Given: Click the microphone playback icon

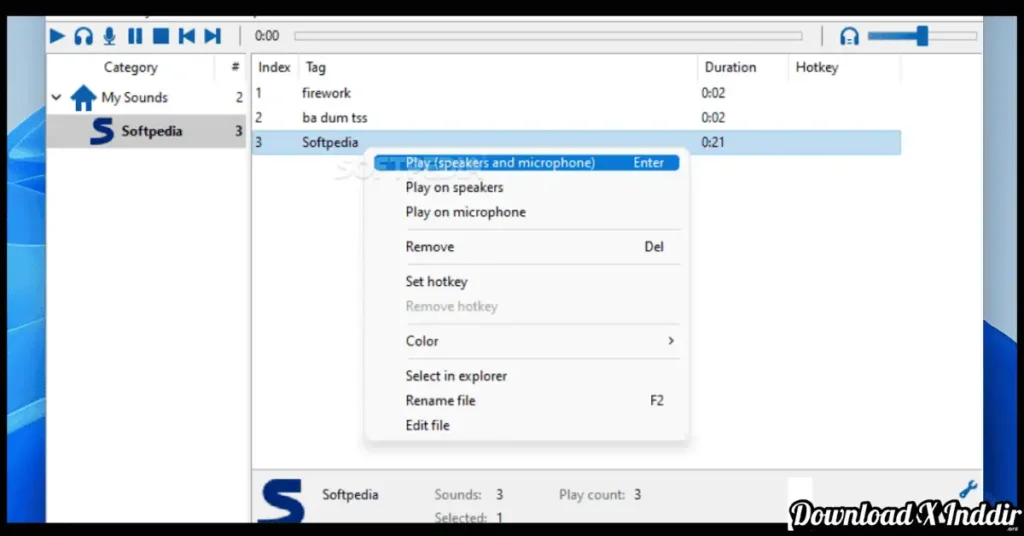Looking at the screenshot, I should pyautogui.click(x=109, y=36).
